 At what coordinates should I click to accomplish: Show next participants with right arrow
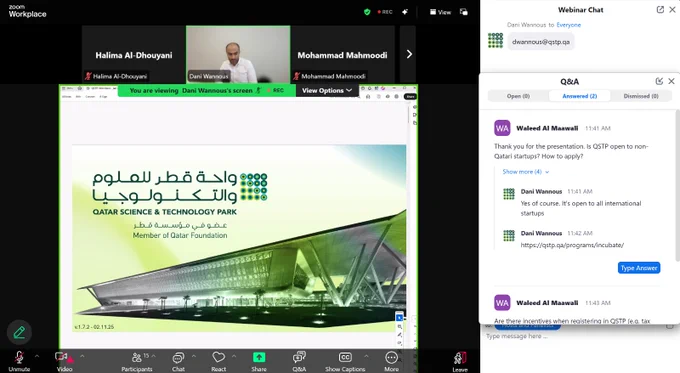click(x=409, y=54)
